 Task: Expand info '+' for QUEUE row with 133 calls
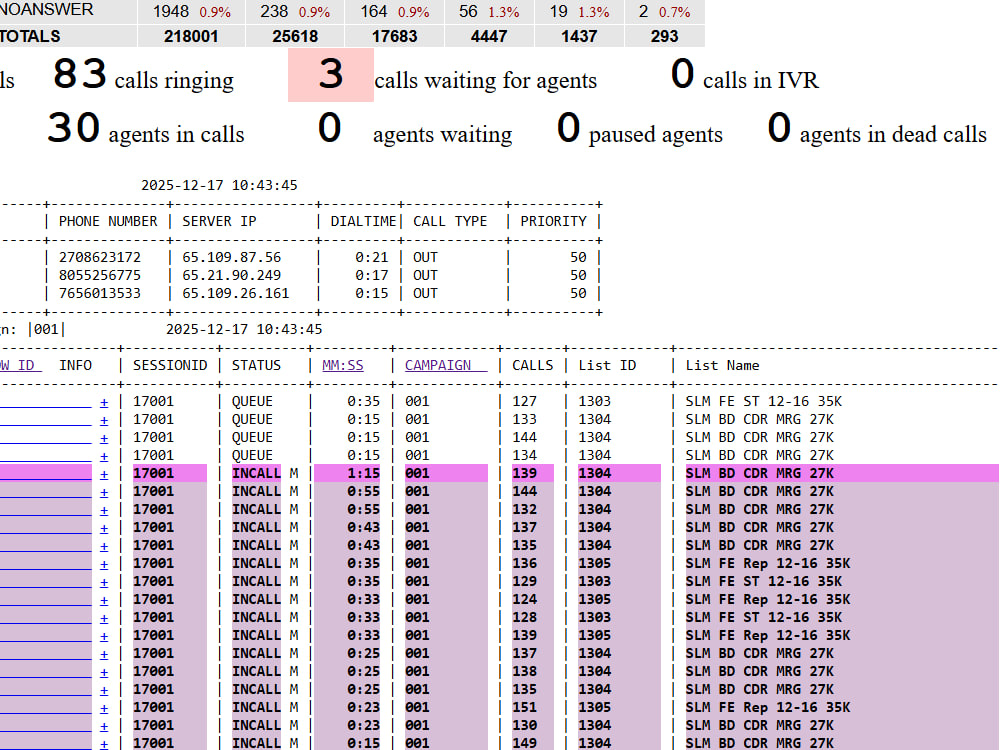click(104, 420)
